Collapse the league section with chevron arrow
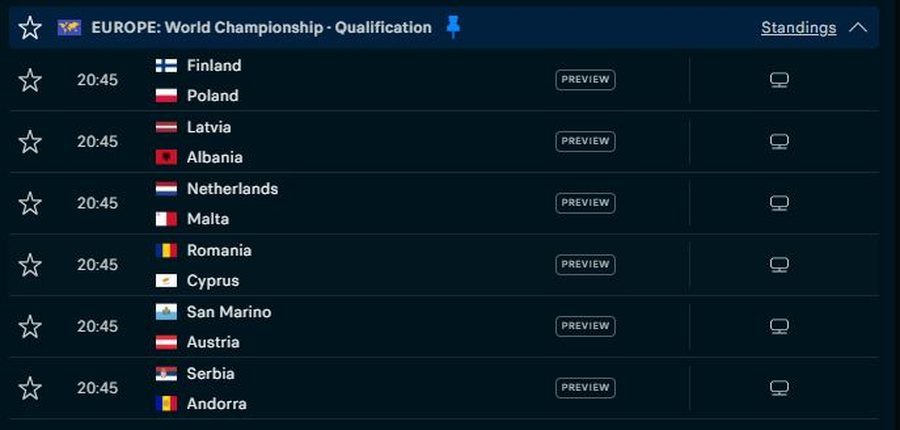Image resolution: width=900 pixels, height=430 pixels. click(x=858, y=27)
